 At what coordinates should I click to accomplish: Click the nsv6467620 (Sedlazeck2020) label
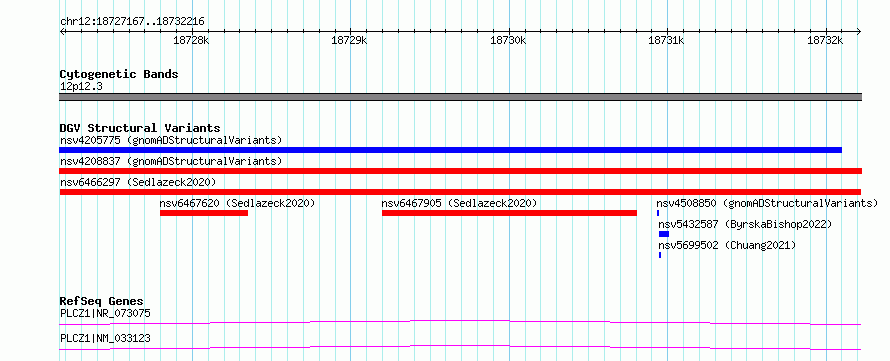coord(237,203)
